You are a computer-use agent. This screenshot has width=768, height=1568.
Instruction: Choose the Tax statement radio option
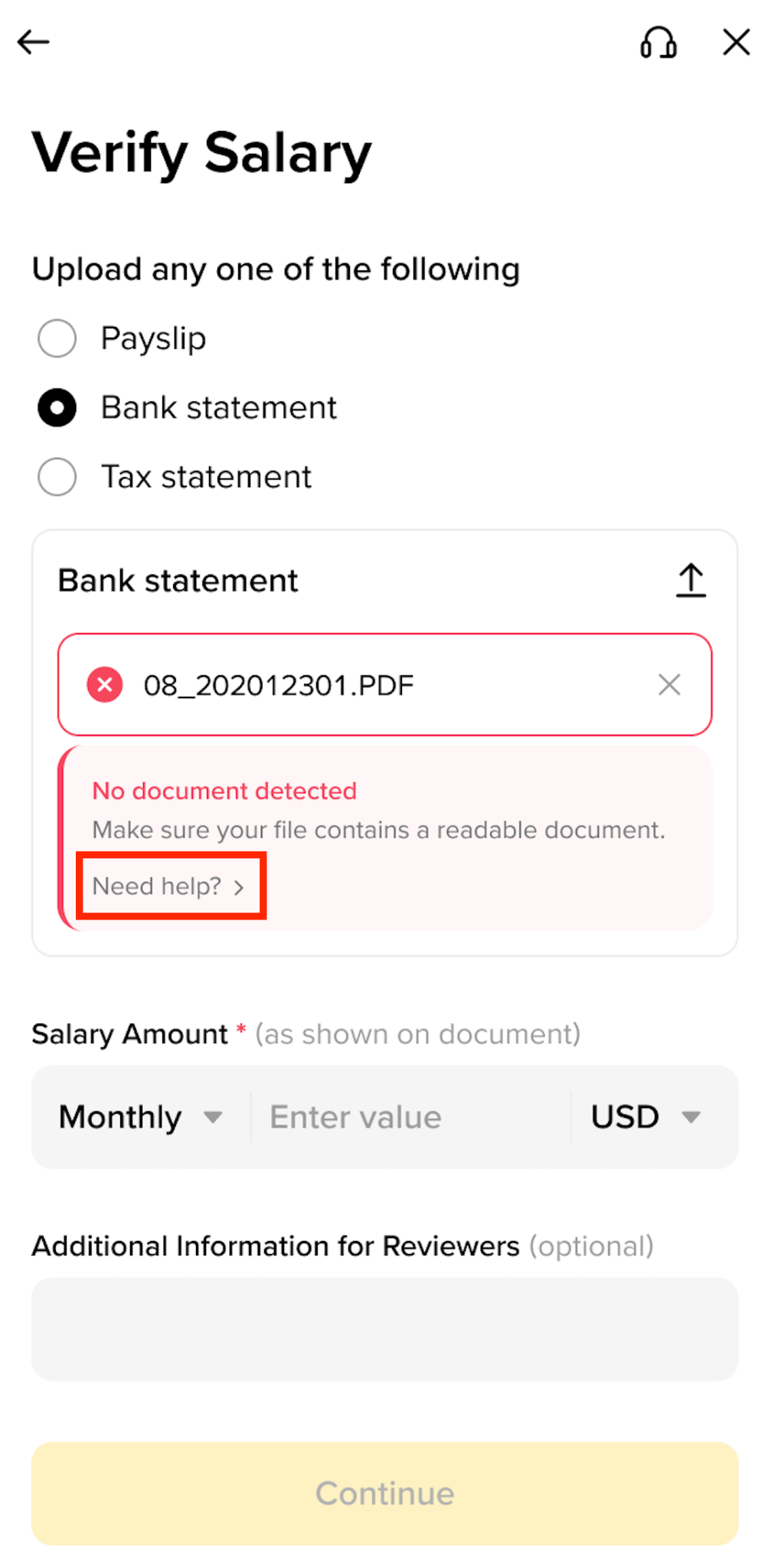57,477
